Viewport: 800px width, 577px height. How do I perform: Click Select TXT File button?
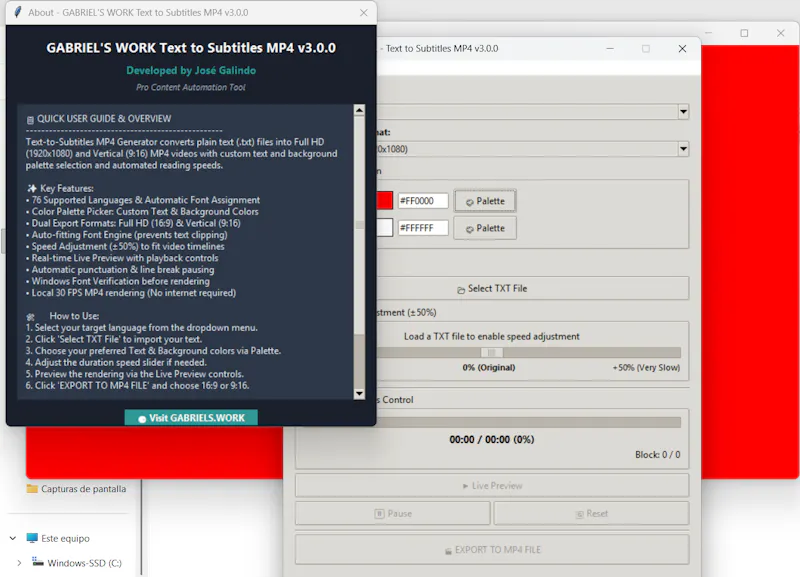pos(533,288)
